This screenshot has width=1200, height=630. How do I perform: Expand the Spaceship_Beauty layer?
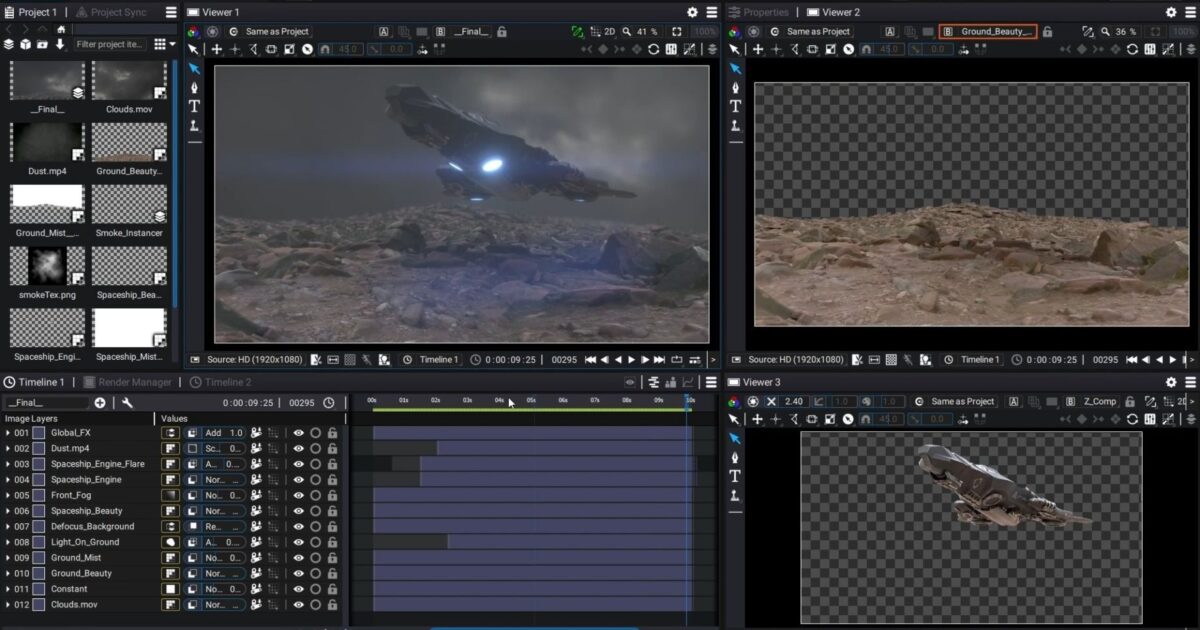(8, 511)
